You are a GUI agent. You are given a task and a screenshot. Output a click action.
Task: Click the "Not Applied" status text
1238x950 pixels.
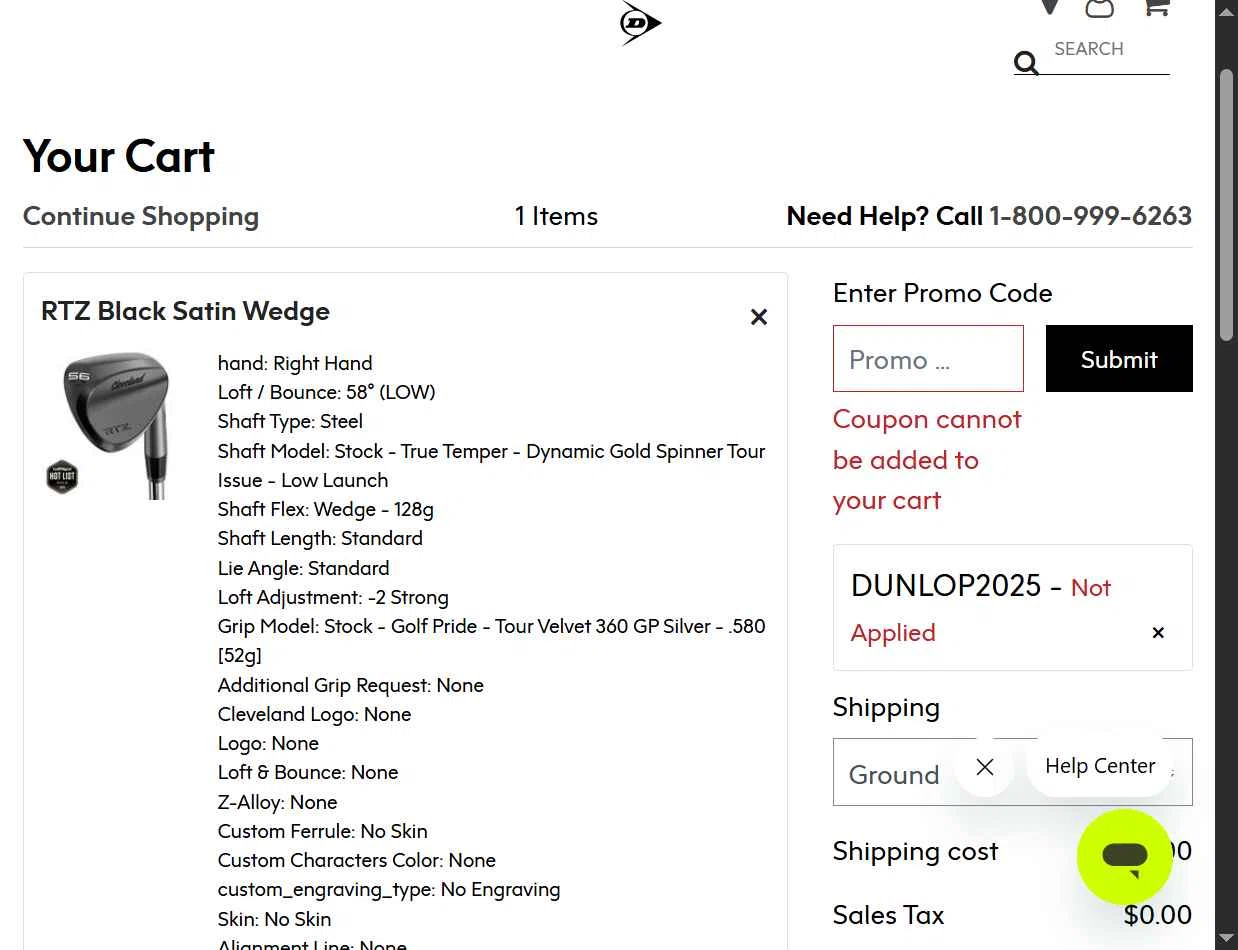(x=981, y=609)
